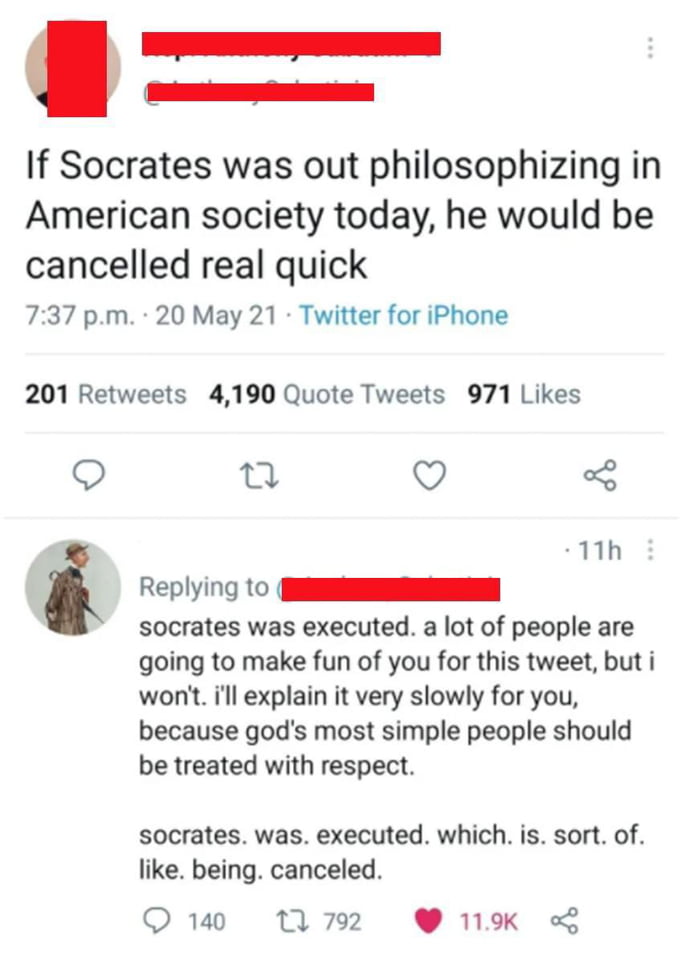Unlike the reply with 11.9K likes
The width and height of the screenshot is (700, 960).
tap(429, 920)
